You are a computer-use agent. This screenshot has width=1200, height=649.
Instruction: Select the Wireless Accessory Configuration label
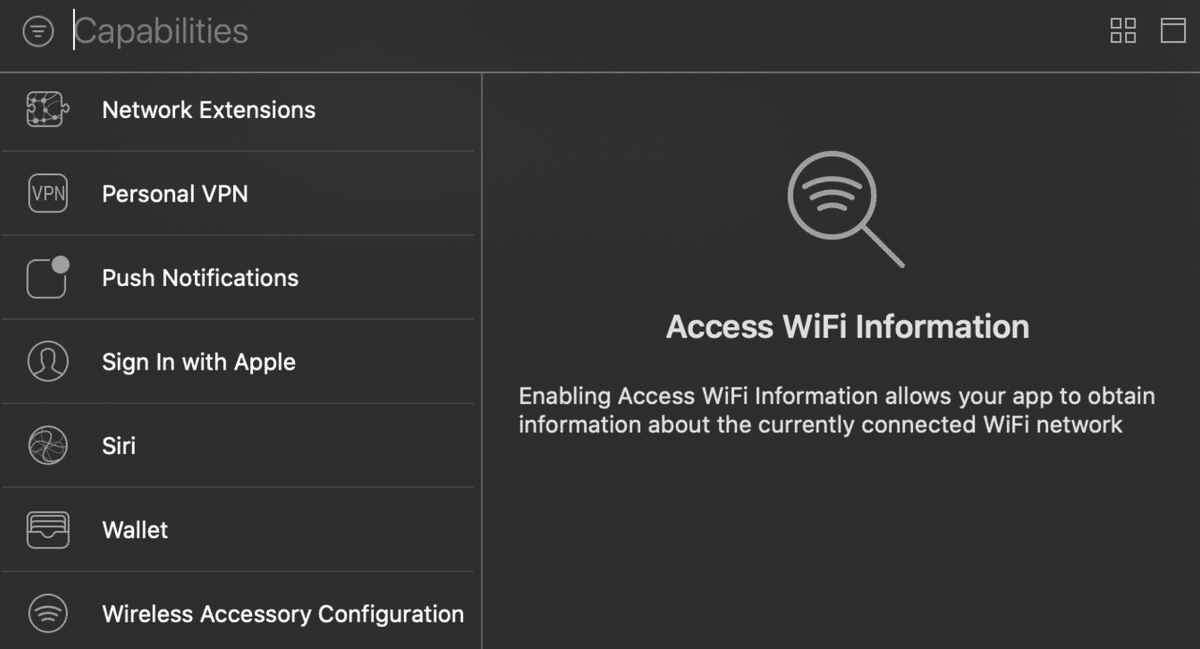click(283, 614)
